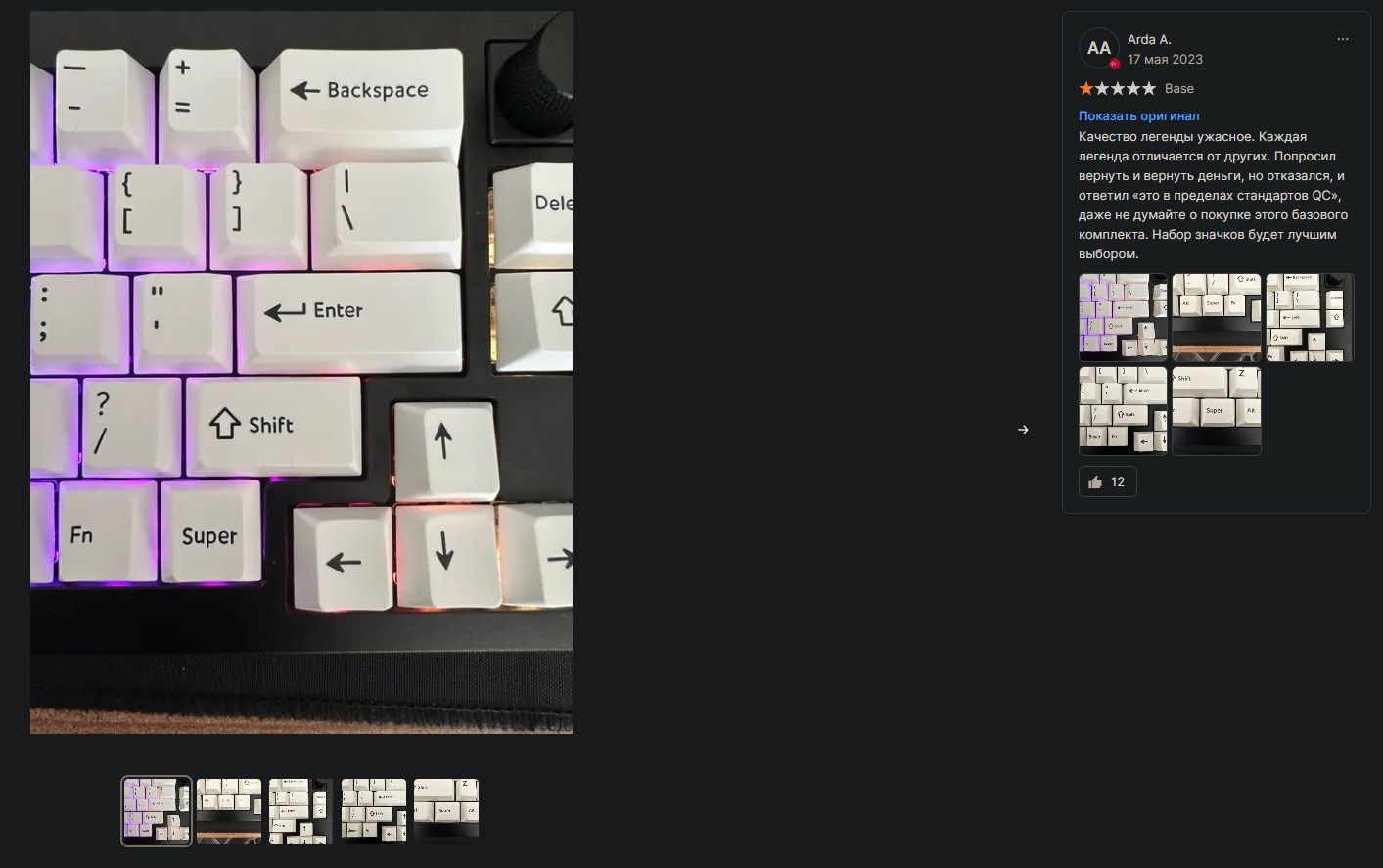Click the Turkey flag badge on avatar
Viewport: 1383px width, 868px height.
coord(1114,64)
